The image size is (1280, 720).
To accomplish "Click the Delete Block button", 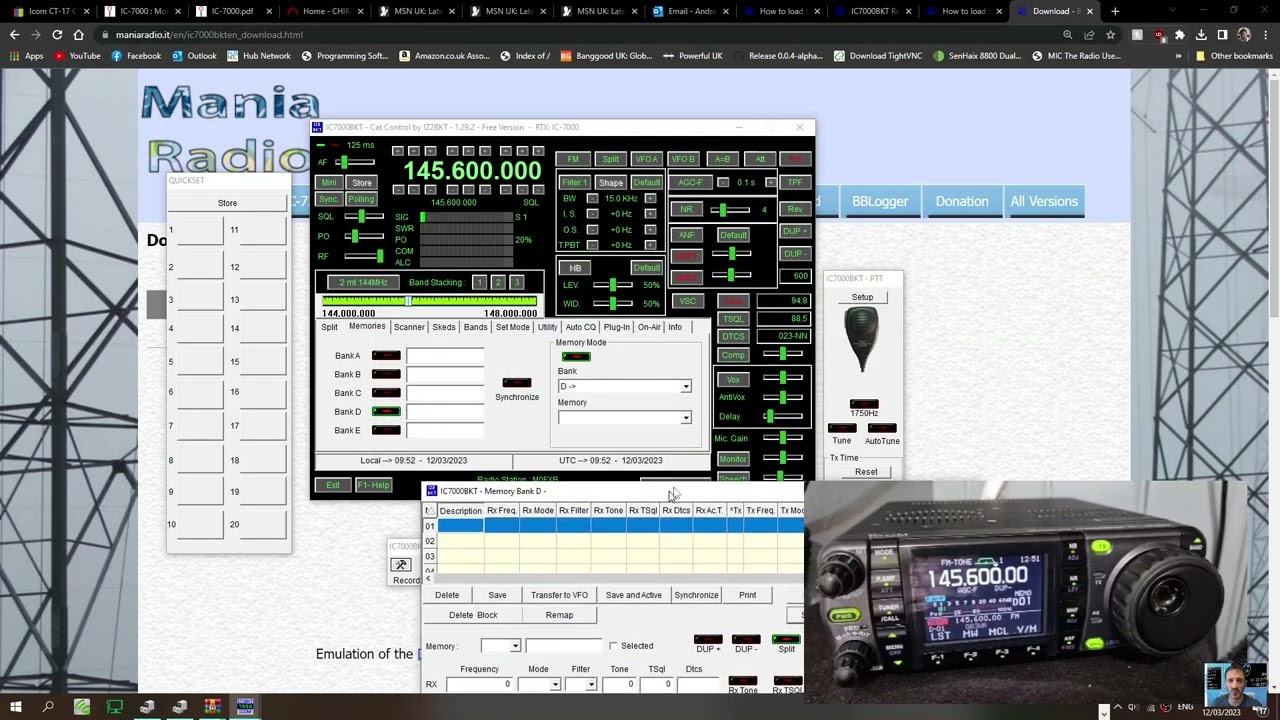I will click(473, 615).
